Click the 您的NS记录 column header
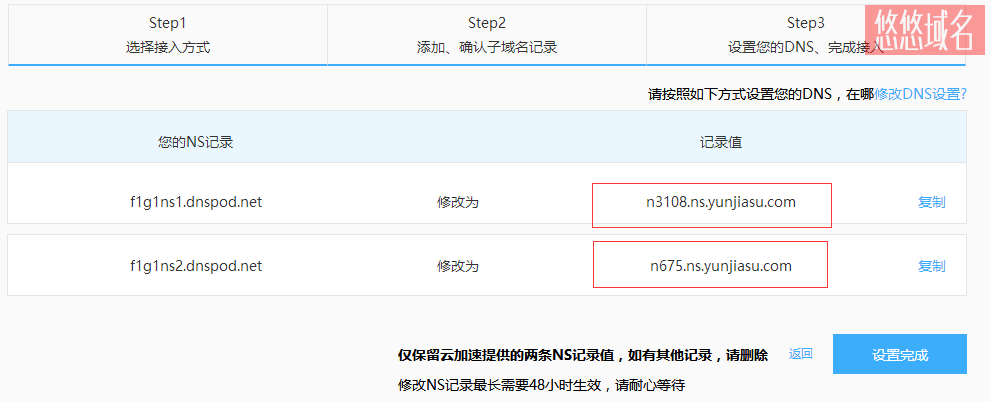 (196, 142)
